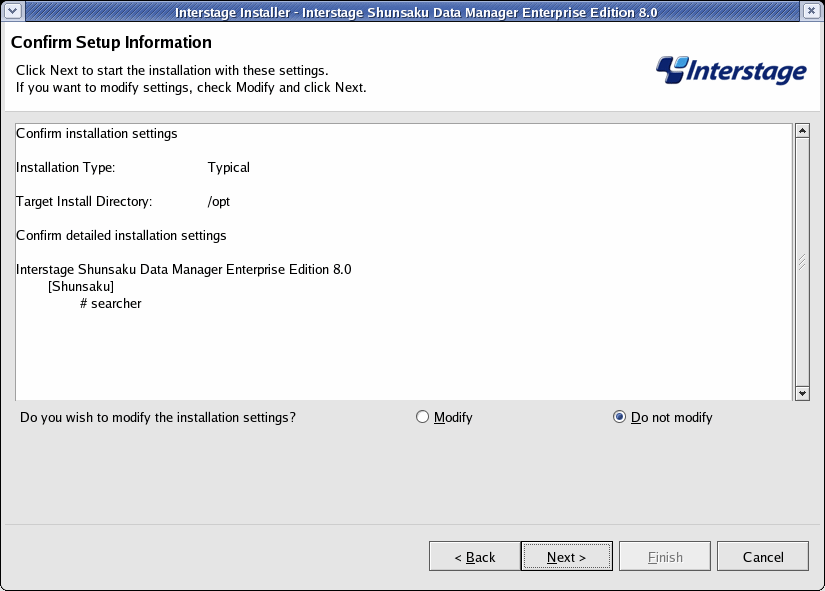Go back with the Back button
Viewport: 825px width, 591px height.
pos(475,556)
